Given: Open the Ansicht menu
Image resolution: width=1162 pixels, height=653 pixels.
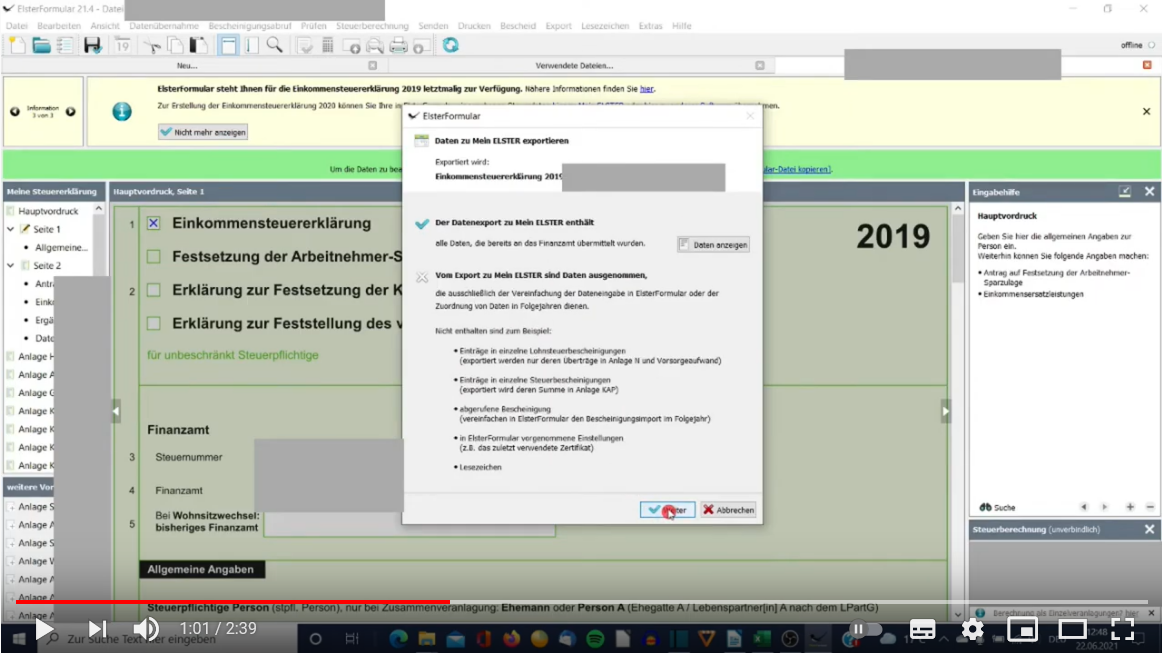Looking at the screenshot, I should point(104,26).
